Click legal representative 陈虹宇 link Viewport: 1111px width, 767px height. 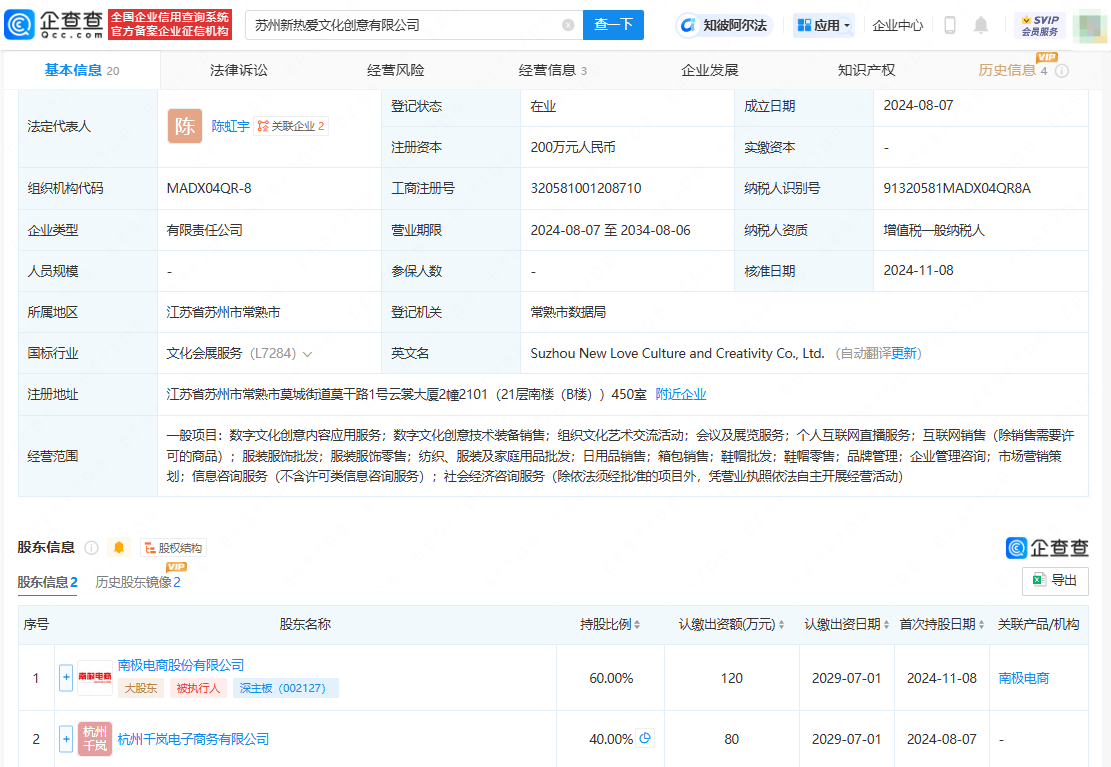click(x=231, y=126)
